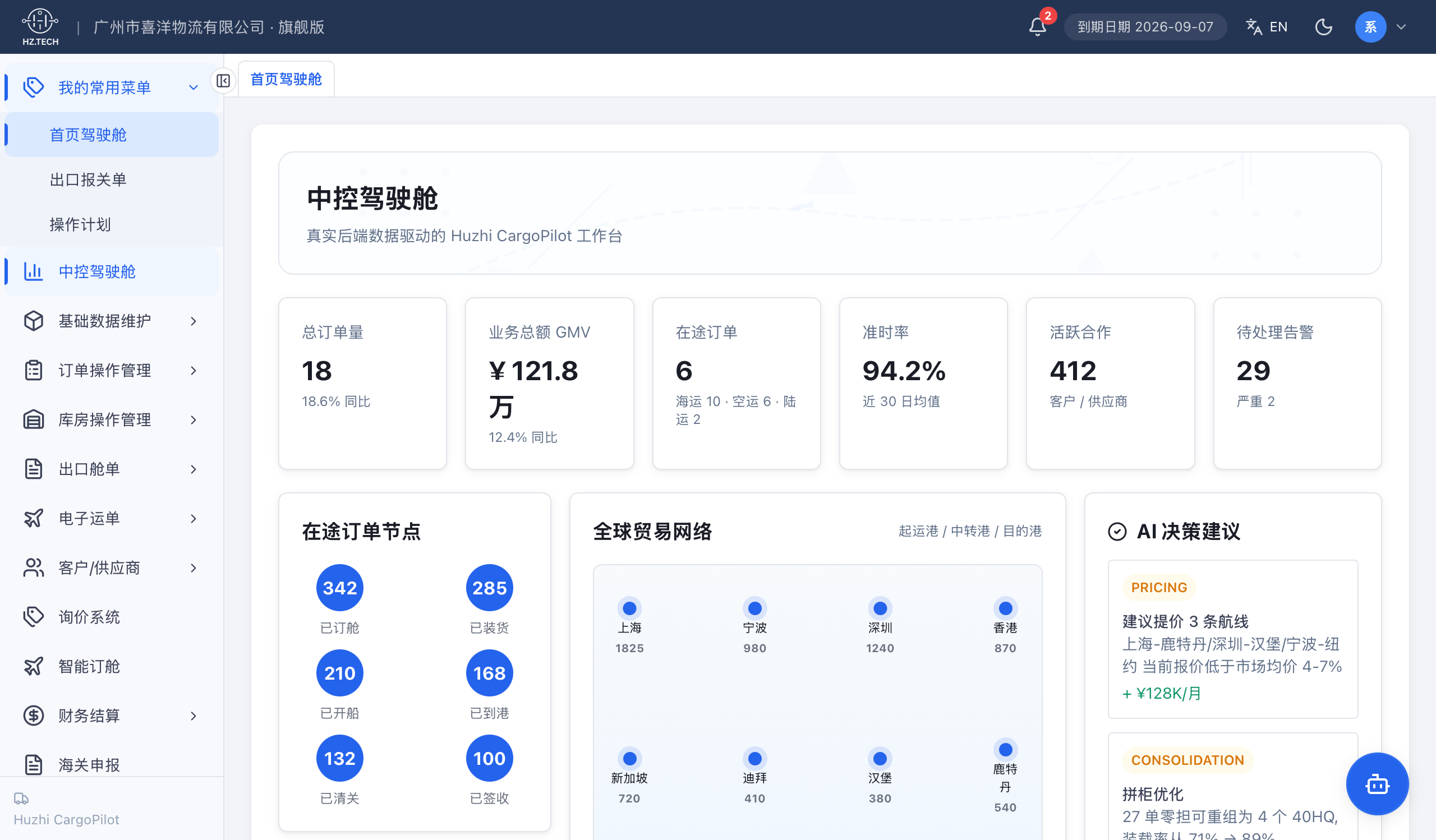Viewport: 1436px width, 840px height.
Task: Click the 待处理告警 29 card value
Action: pyautogui.click(x=1253, y=371)
